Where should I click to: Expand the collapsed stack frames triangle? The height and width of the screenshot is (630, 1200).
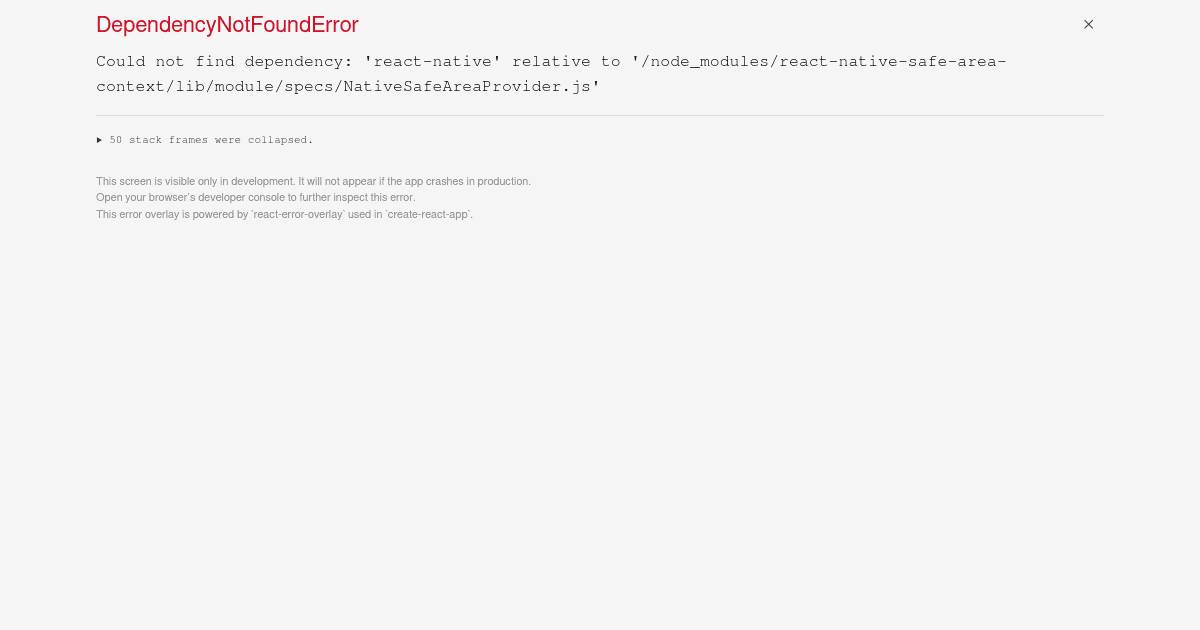pos(99,140)
